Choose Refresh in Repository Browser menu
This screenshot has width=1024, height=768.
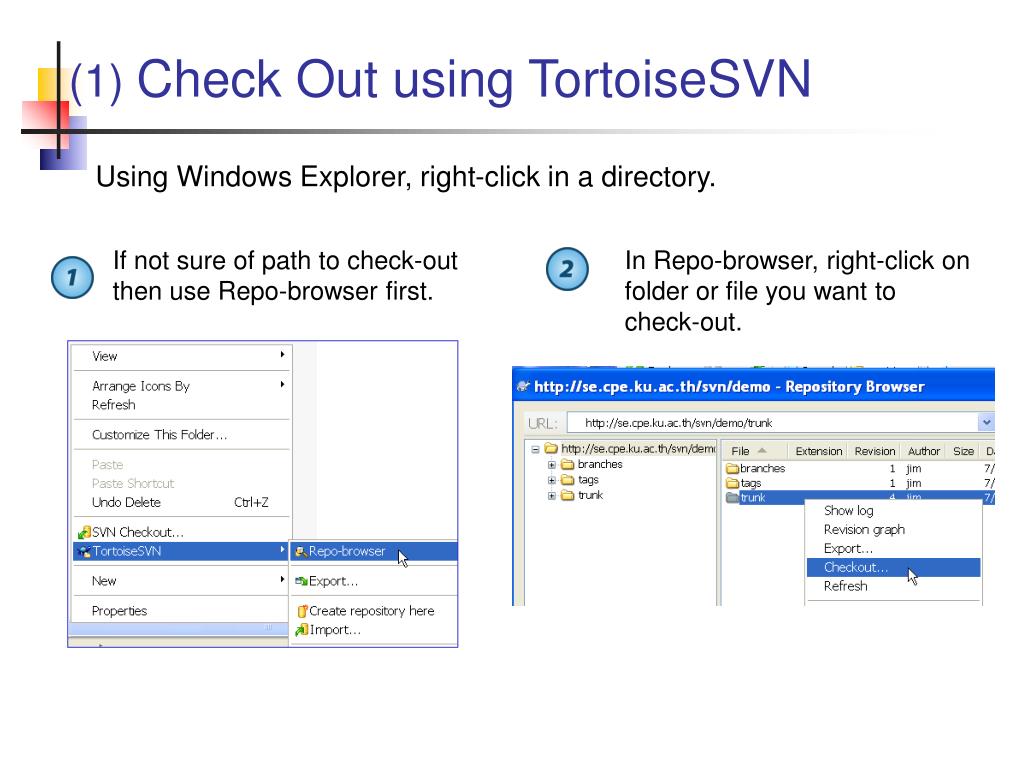pos(893,586)
